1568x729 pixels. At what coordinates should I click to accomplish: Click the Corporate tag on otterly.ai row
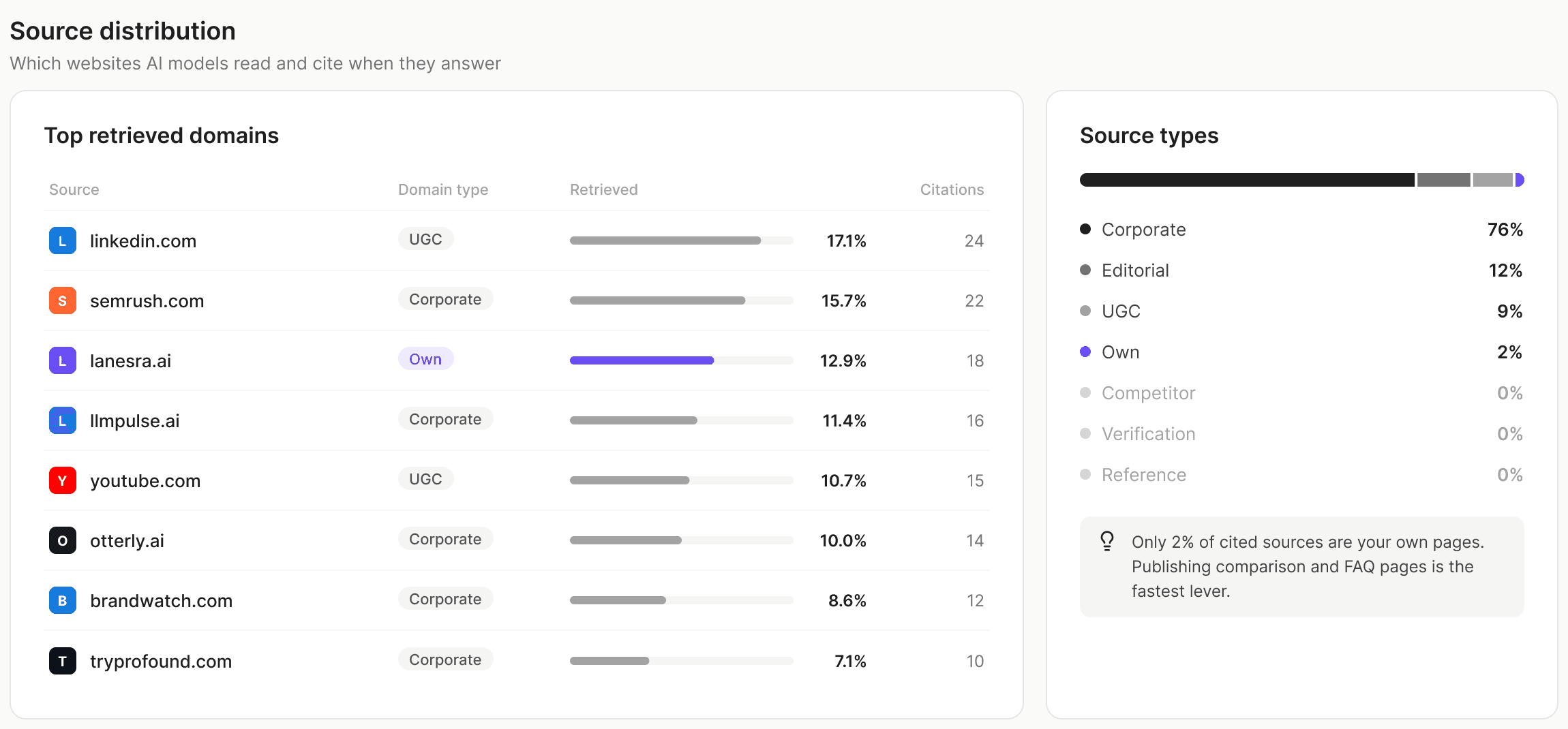[445, 539]
